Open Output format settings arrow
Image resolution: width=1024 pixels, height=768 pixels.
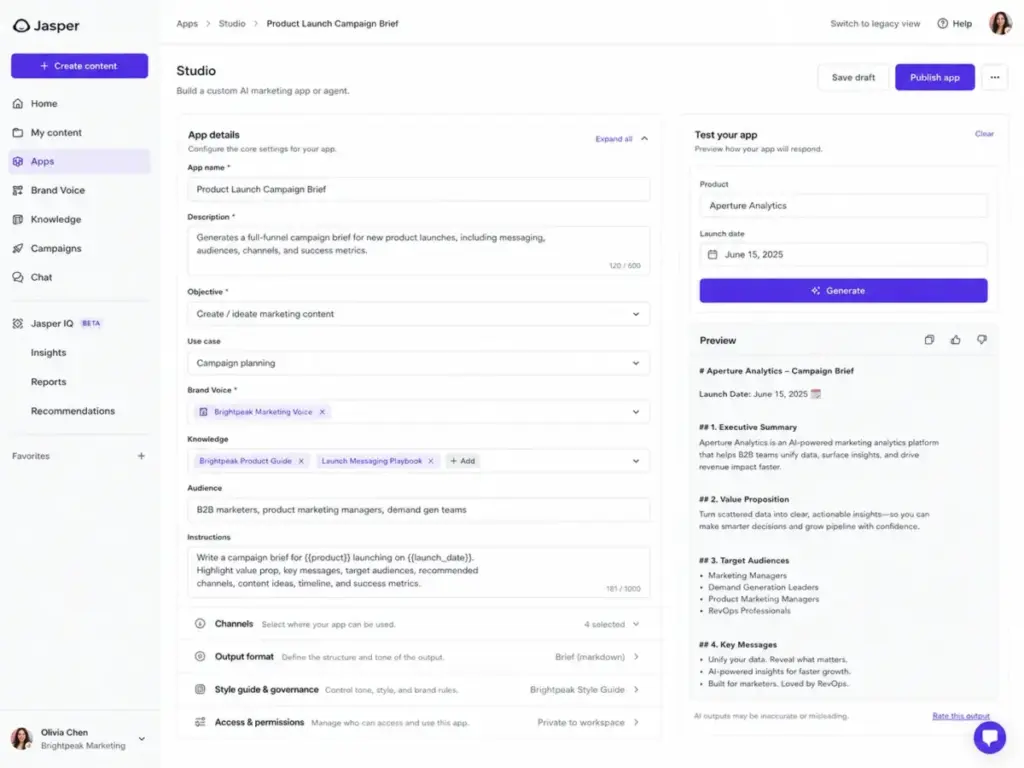pyautogui.click(x=636, y=656)
